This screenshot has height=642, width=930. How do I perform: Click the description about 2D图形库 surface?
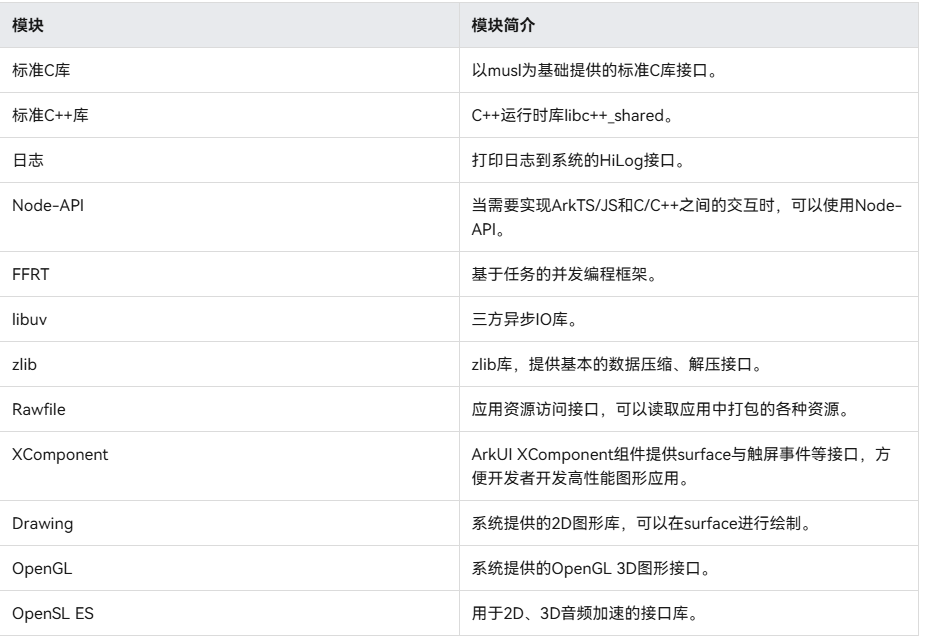[x=642, y=523]
